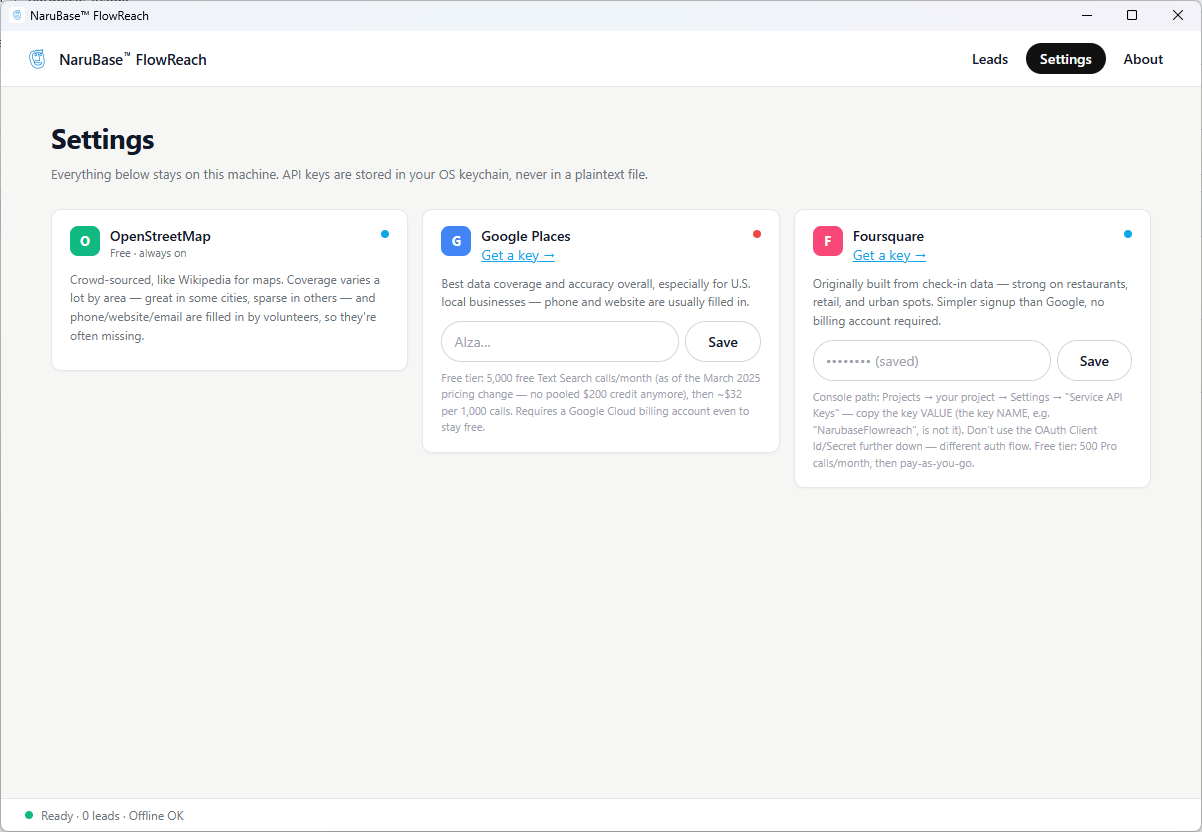Click the red status dot on Google Places card
Image resolution: width=1202 pixels, height=832 pixels.
tap(757, 234)
